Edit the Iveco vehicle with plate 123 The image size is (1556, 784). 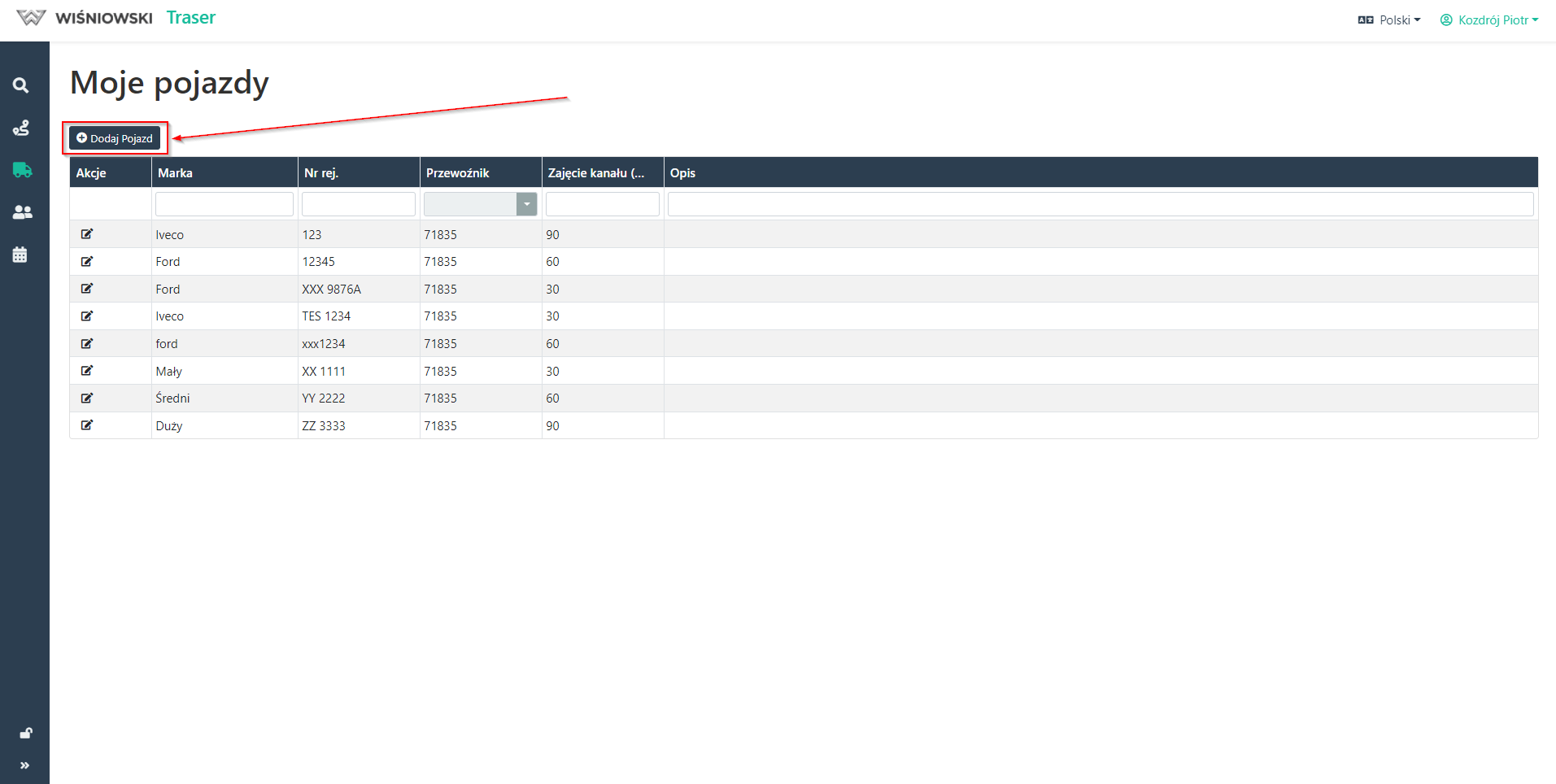87,234
